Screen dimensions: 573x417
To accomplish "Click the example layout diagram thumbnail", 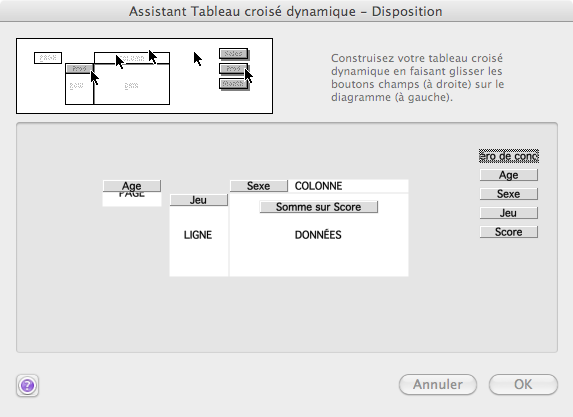I will 144,76.
